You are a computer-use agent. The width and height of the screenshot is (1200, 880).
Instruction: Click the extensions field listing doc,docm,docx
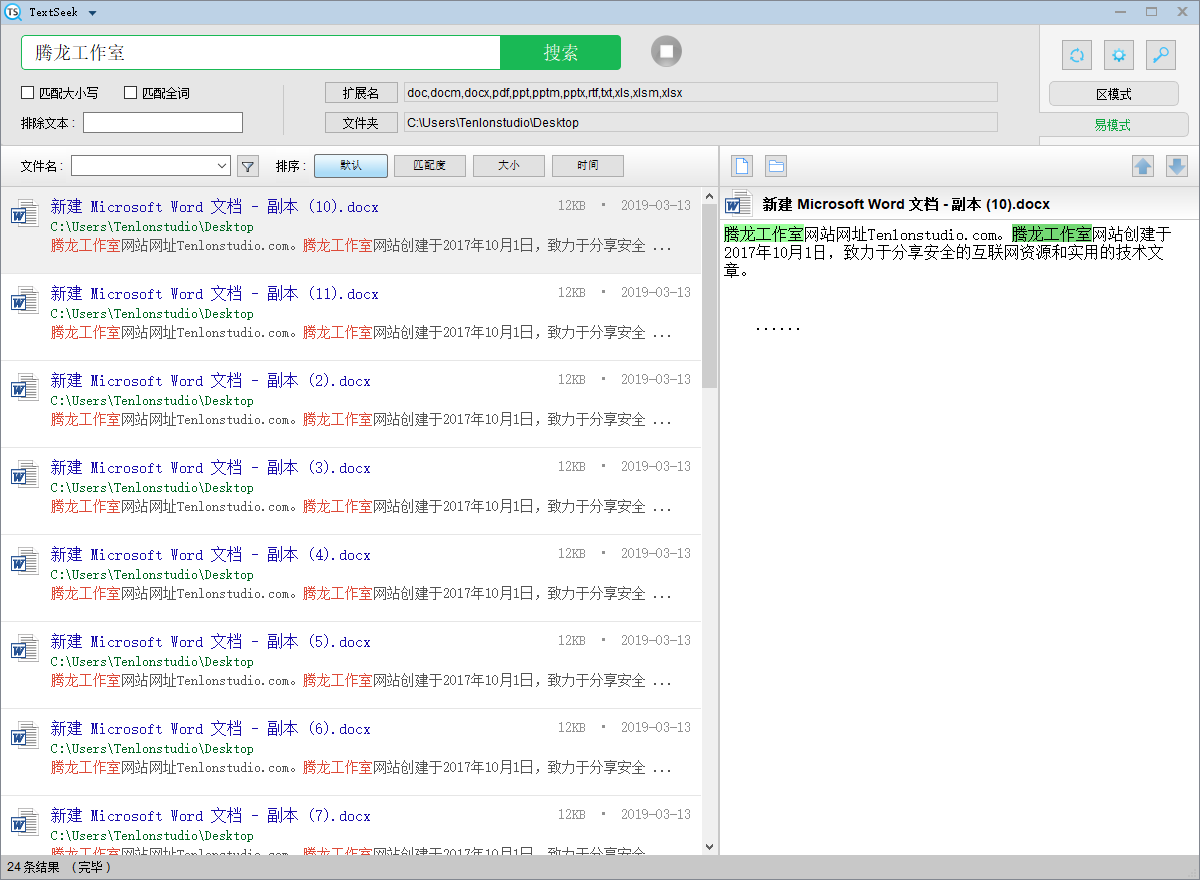pyautogui.click(x=700, y=93)
